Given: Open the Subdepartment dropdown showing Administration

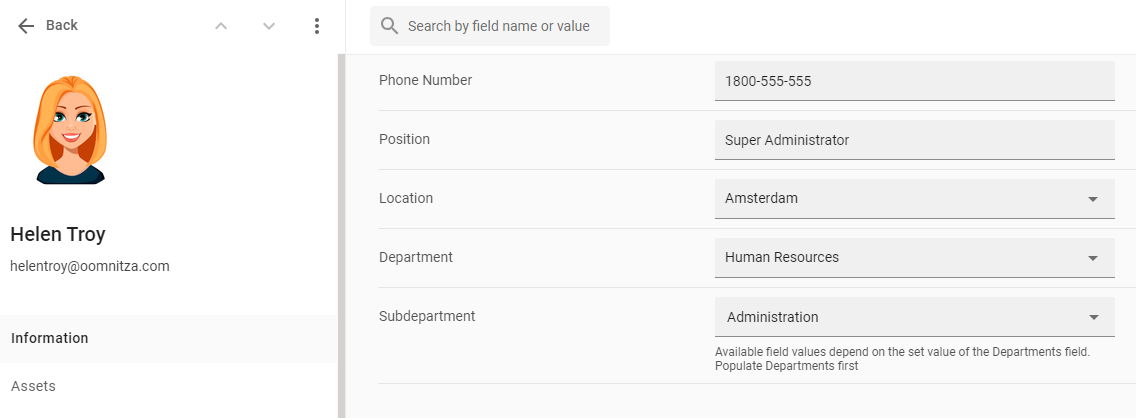Looking at the screenshot, I should [914, 317].
